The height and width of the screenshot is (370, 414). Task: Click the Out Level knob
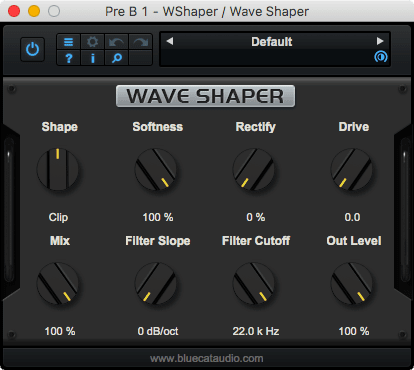tap(352, 283)
